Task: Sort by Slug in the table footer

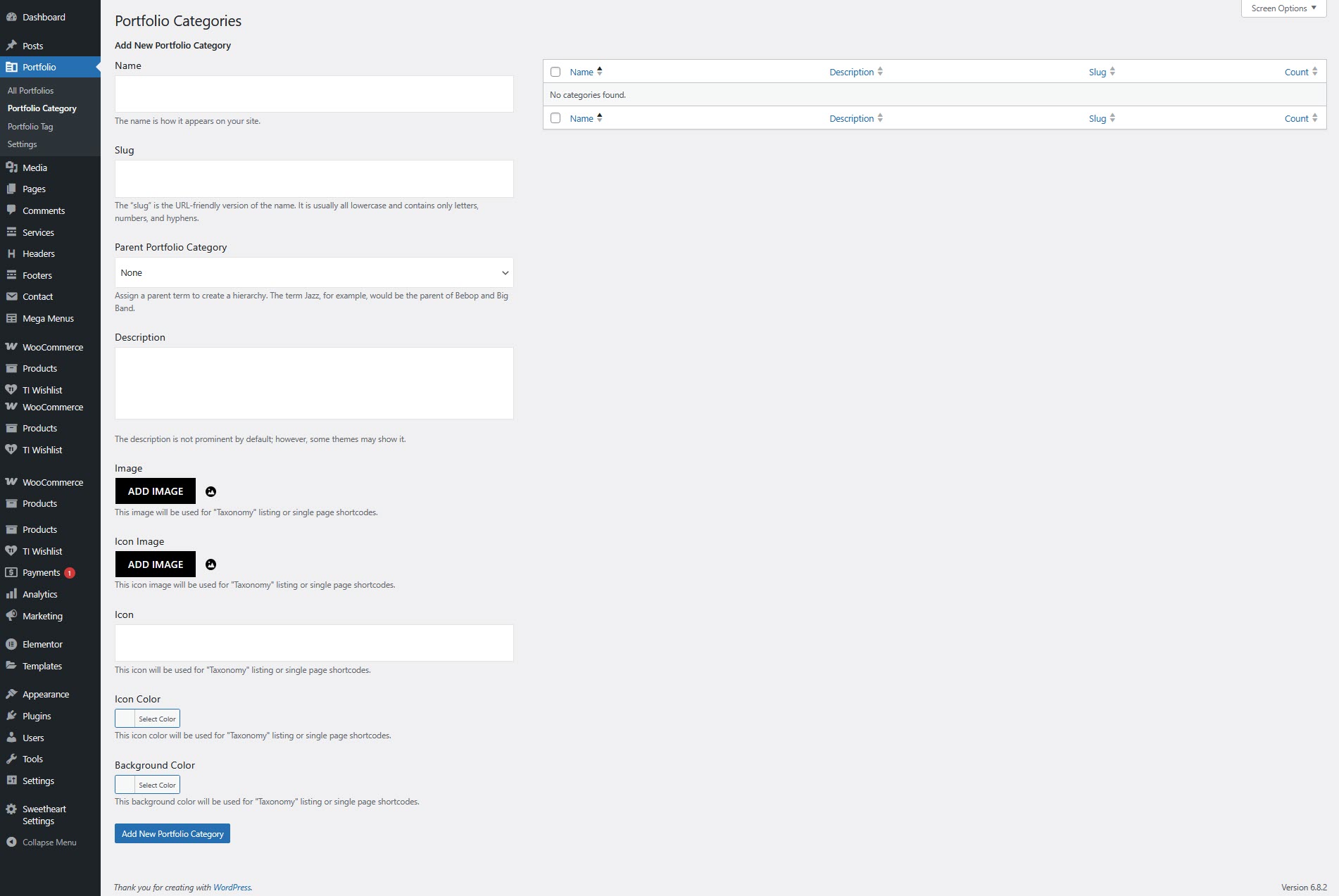Action: [x=1102, y=118]
